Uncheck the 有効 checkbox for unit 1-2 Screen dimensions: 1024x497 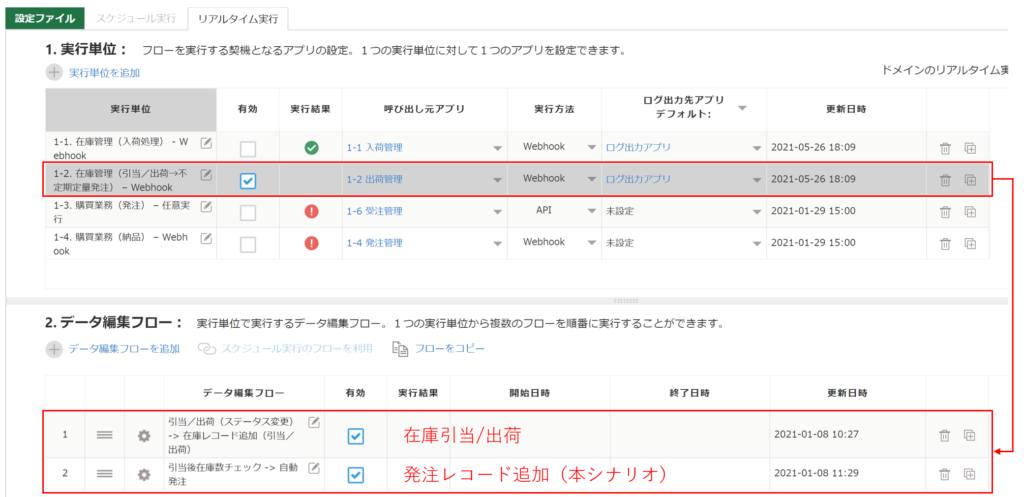(248, 181)
